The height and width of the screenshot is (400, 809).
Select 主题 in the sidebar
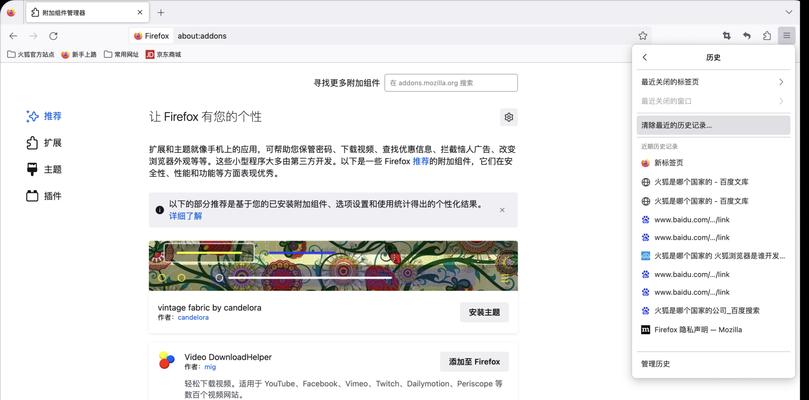[44, 169]
